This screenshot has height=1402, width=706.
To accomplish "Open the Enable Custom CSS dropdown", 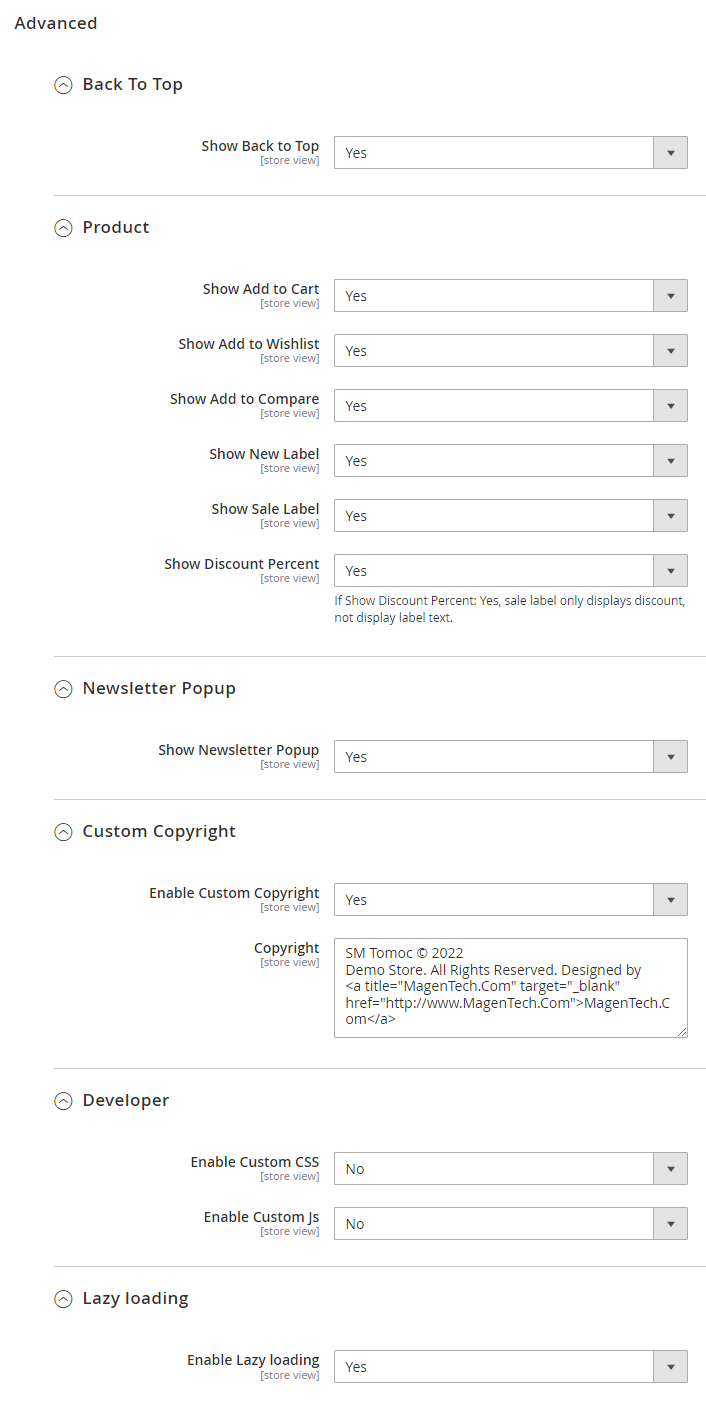I will pyautogui.click(x=510, y=1169).
